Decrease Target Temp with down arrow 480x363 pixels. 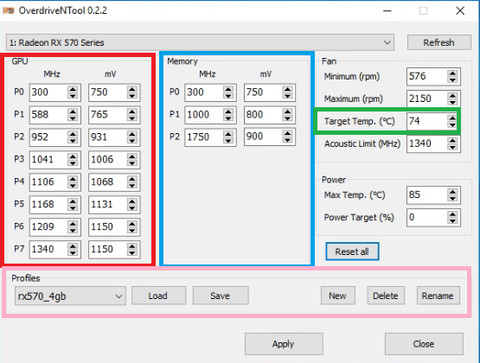coord(452,125)
